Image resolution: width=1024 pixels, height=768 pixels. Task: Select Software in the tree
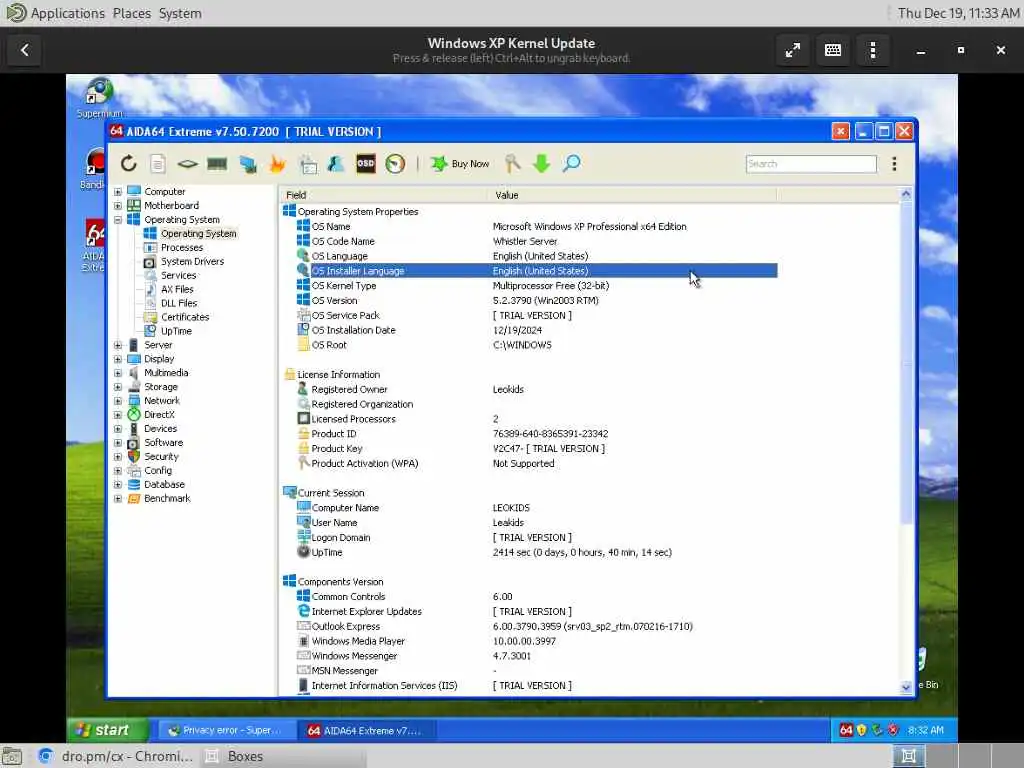[x=163, y=442]
